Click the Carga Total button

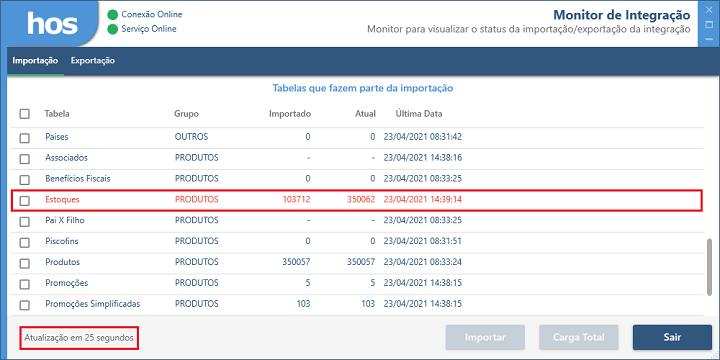point(579,338)
